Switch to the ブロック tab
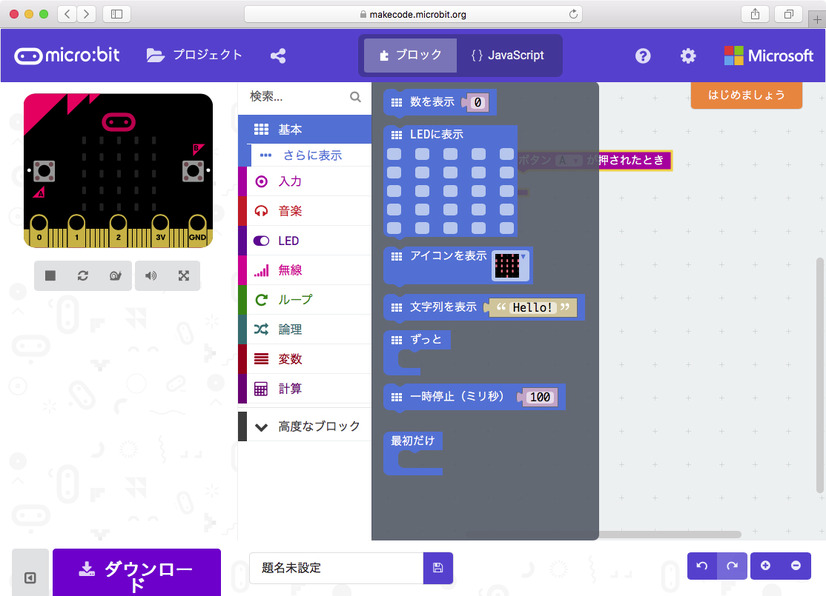 tap(410, 55)
